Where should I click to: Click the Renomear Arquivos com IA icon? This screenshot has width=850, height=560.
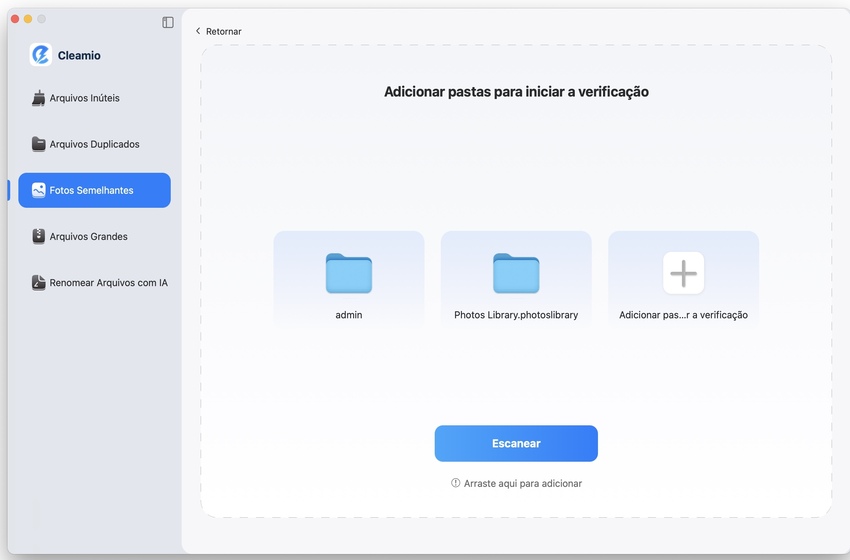click(x=38, y=282)
